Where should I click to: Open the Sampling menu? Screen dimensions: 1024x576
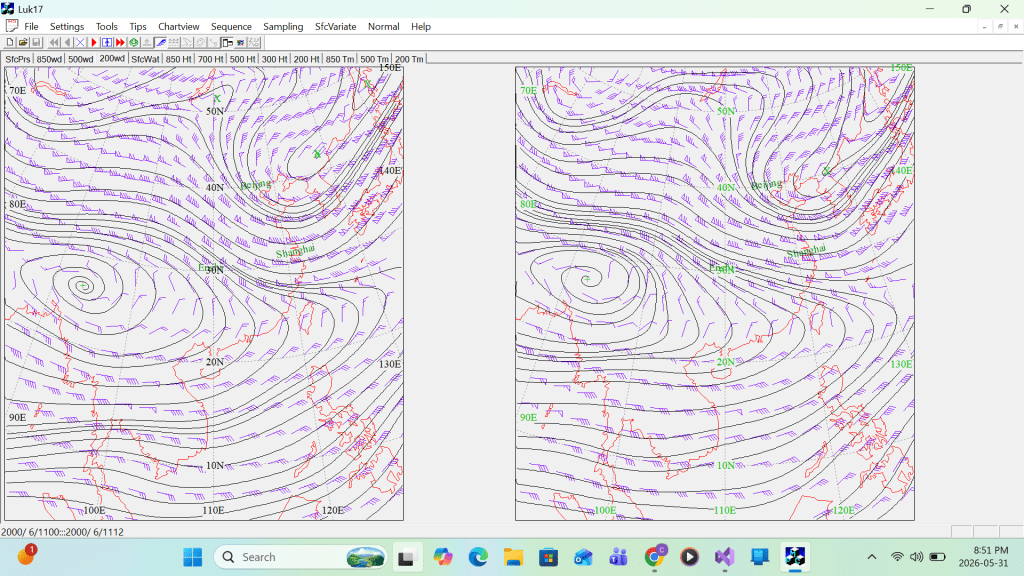pyautogui.click(x=283, y=27)
